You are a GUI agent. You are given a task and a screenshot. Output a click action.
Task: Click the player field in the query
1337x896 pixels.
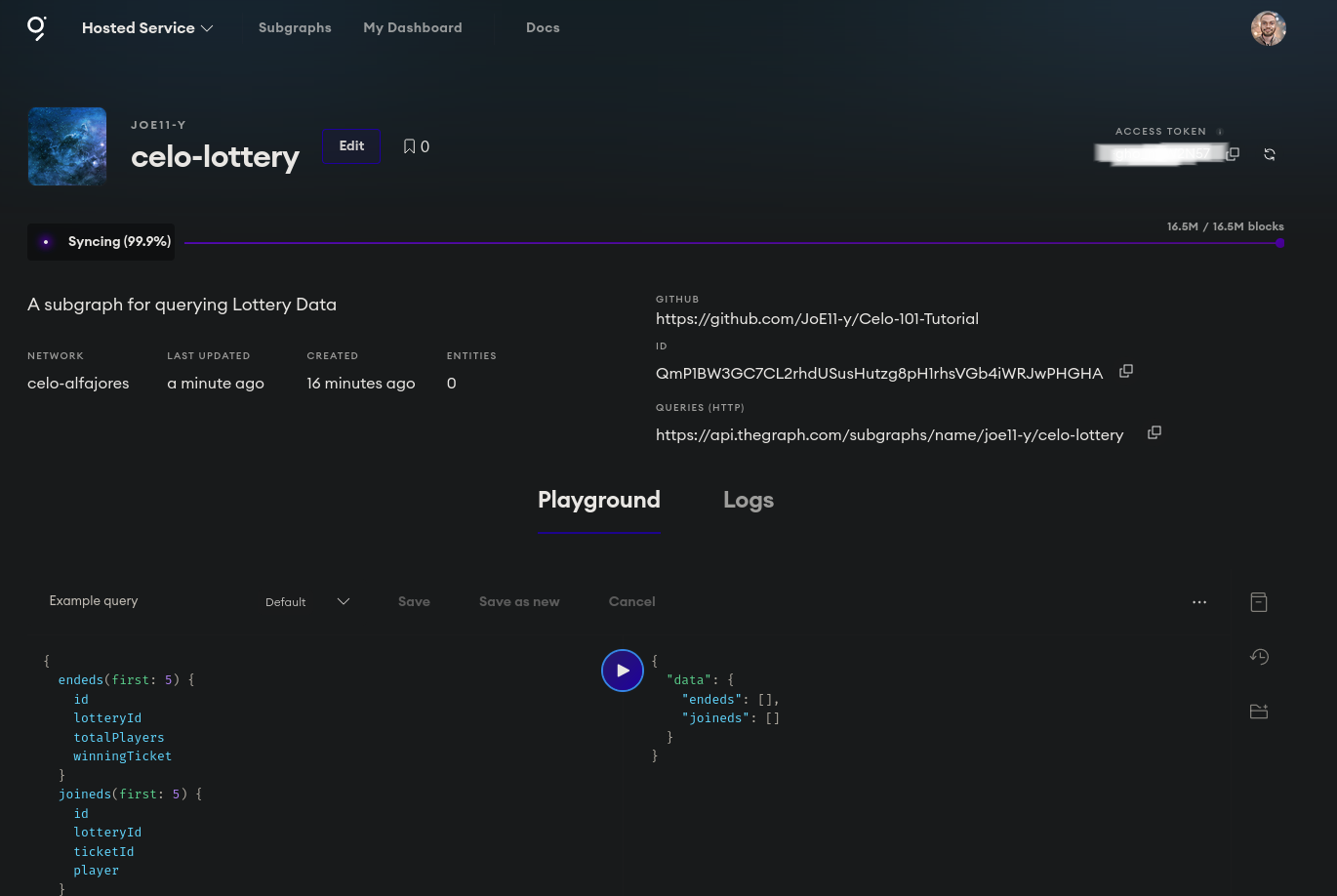pos(96,871)
